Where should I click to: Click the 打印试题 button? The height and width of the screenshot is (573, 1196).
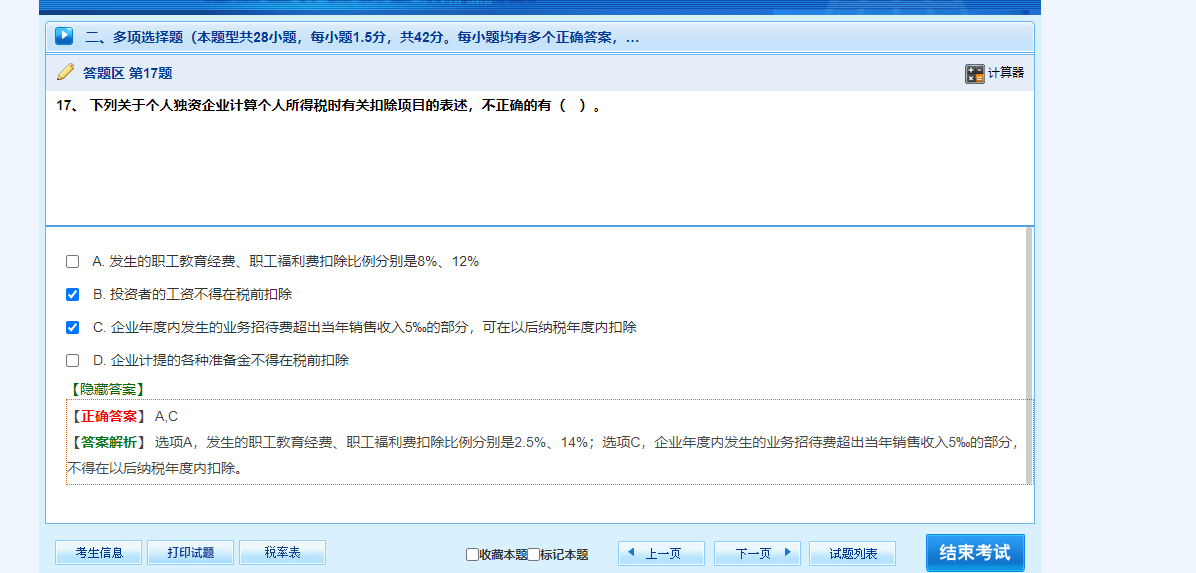(191, 552)
